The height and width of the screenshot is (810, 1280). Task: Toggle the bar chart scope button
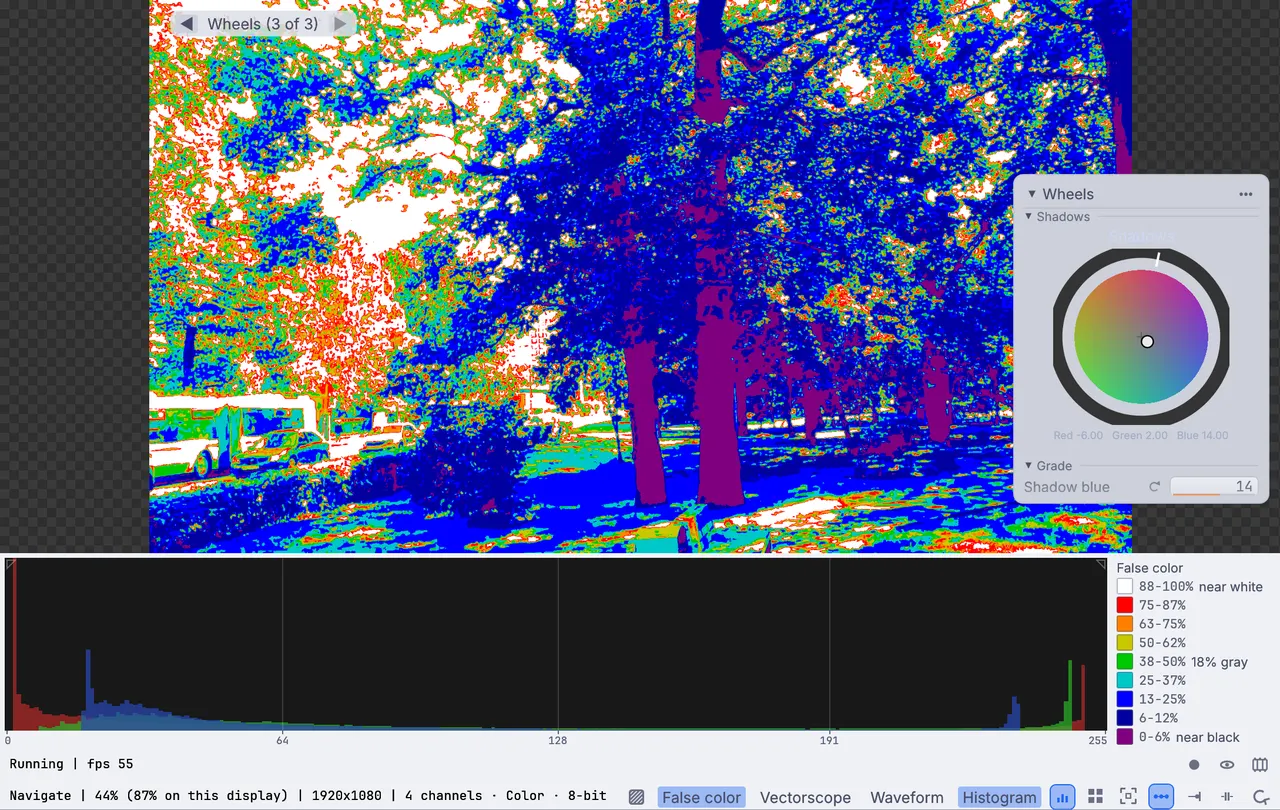pyautogui.click(x=1062, y=796)
